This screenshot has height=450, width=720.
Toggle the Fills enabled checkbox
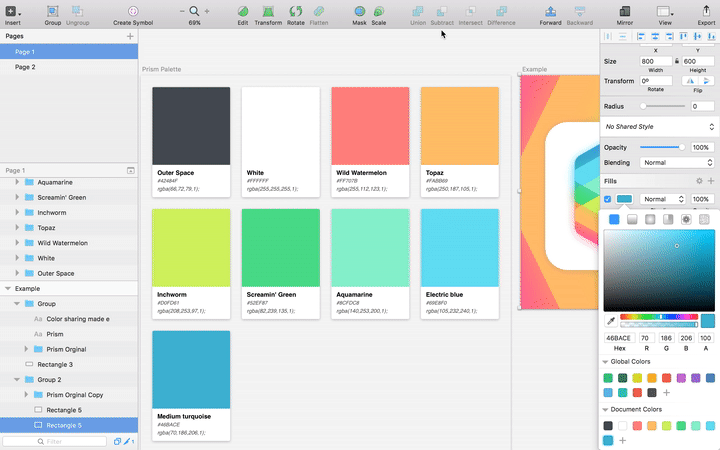tap(608, 199)
